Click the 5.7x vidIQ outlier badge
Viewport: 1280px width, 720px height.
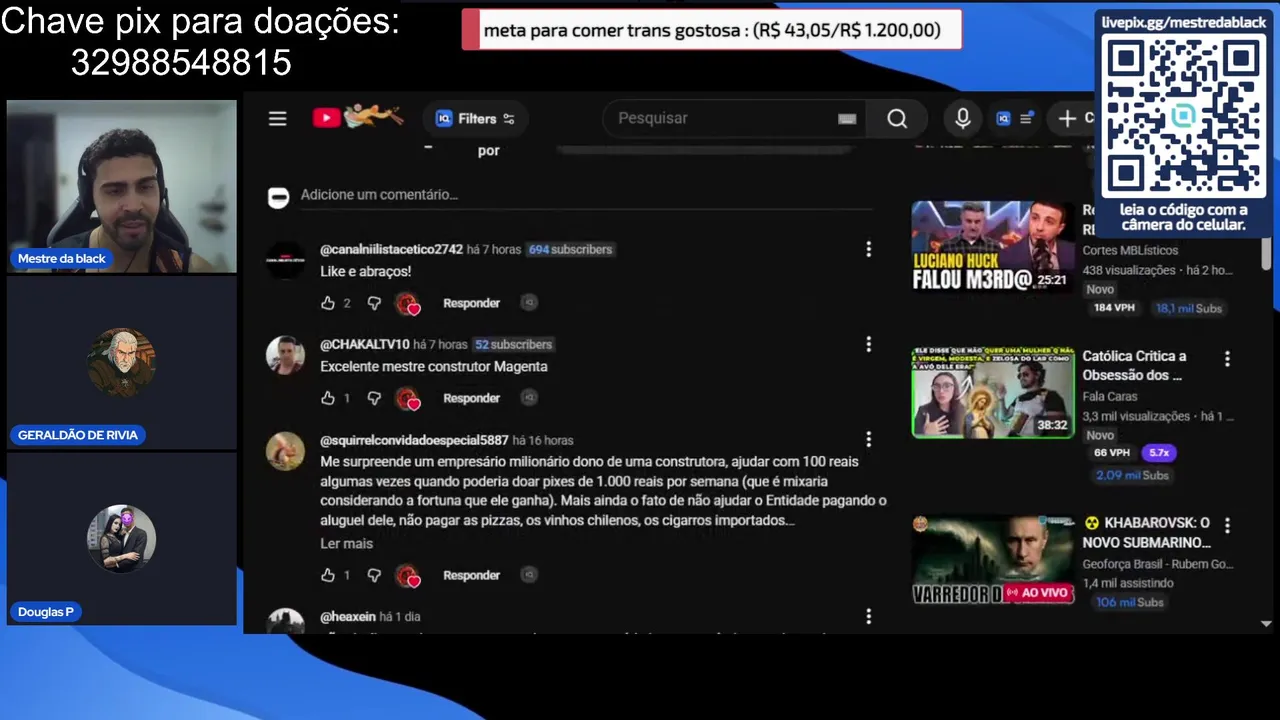pyautogui.click(x=1158, y=452)
